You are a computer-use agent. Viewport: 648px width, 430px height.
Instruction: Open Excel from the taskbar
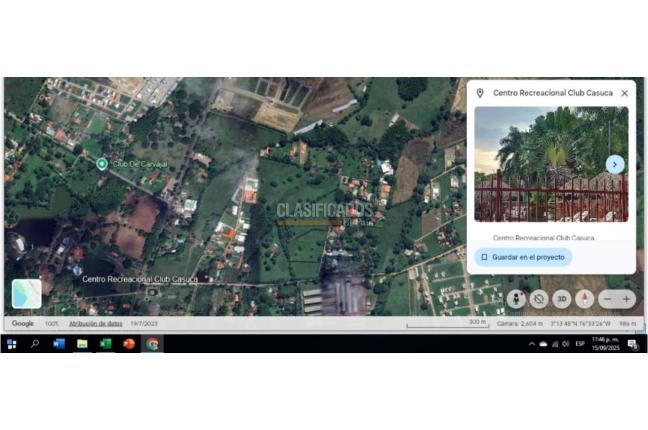click(x=106, y=344)
